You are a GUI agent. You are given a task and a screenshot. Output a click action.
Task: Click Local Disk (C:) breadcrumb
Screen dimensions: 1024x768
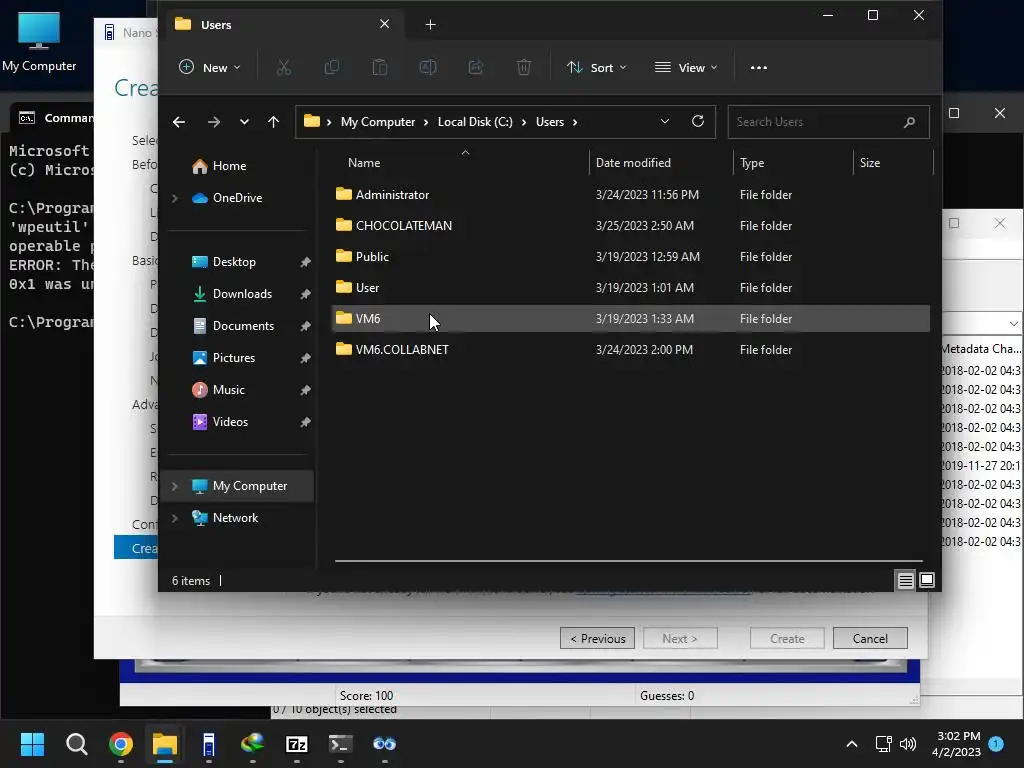475,122
